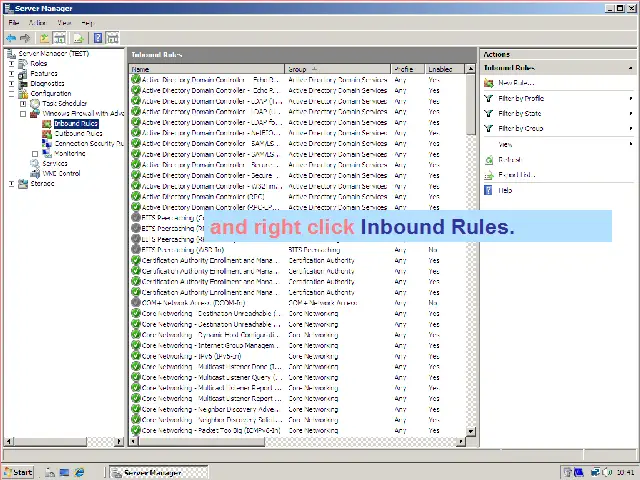640x480 pixels.
Task: Click the Back arrow in the toolbar
Action: coord(11,38)
